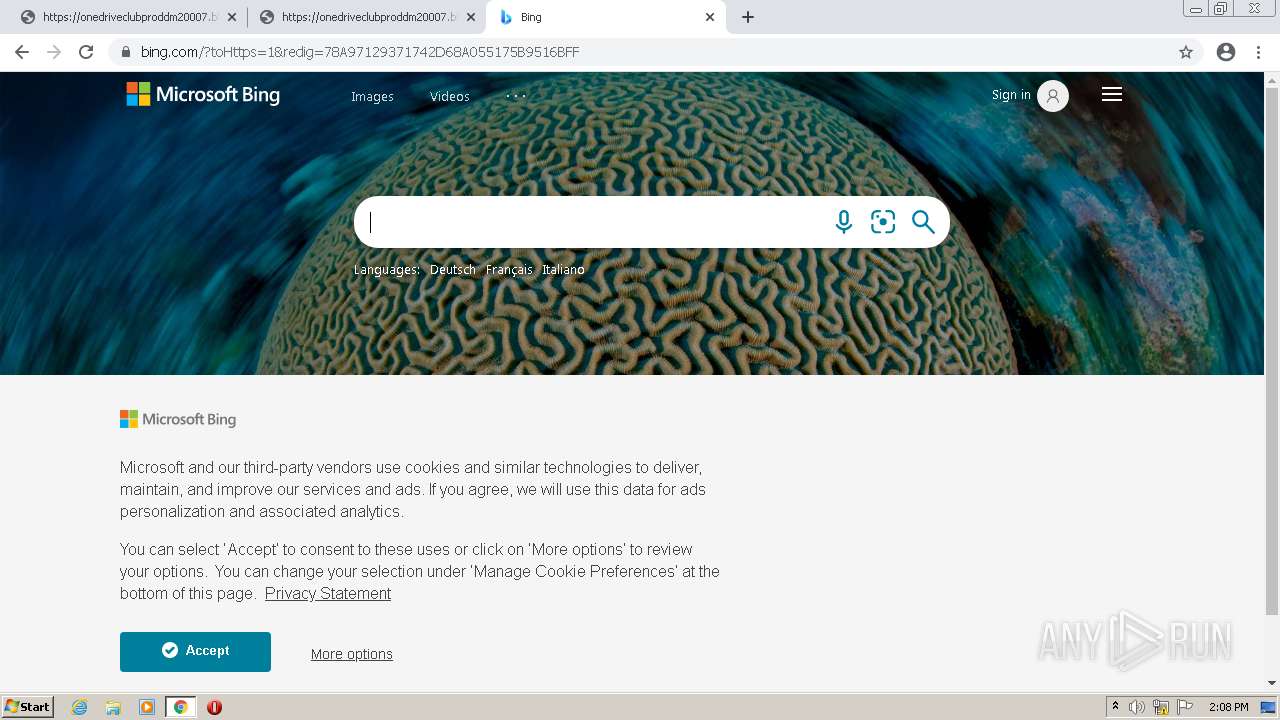Open the Images section
This screenshot has height=720, width=1280.
(x=372, y=96)
